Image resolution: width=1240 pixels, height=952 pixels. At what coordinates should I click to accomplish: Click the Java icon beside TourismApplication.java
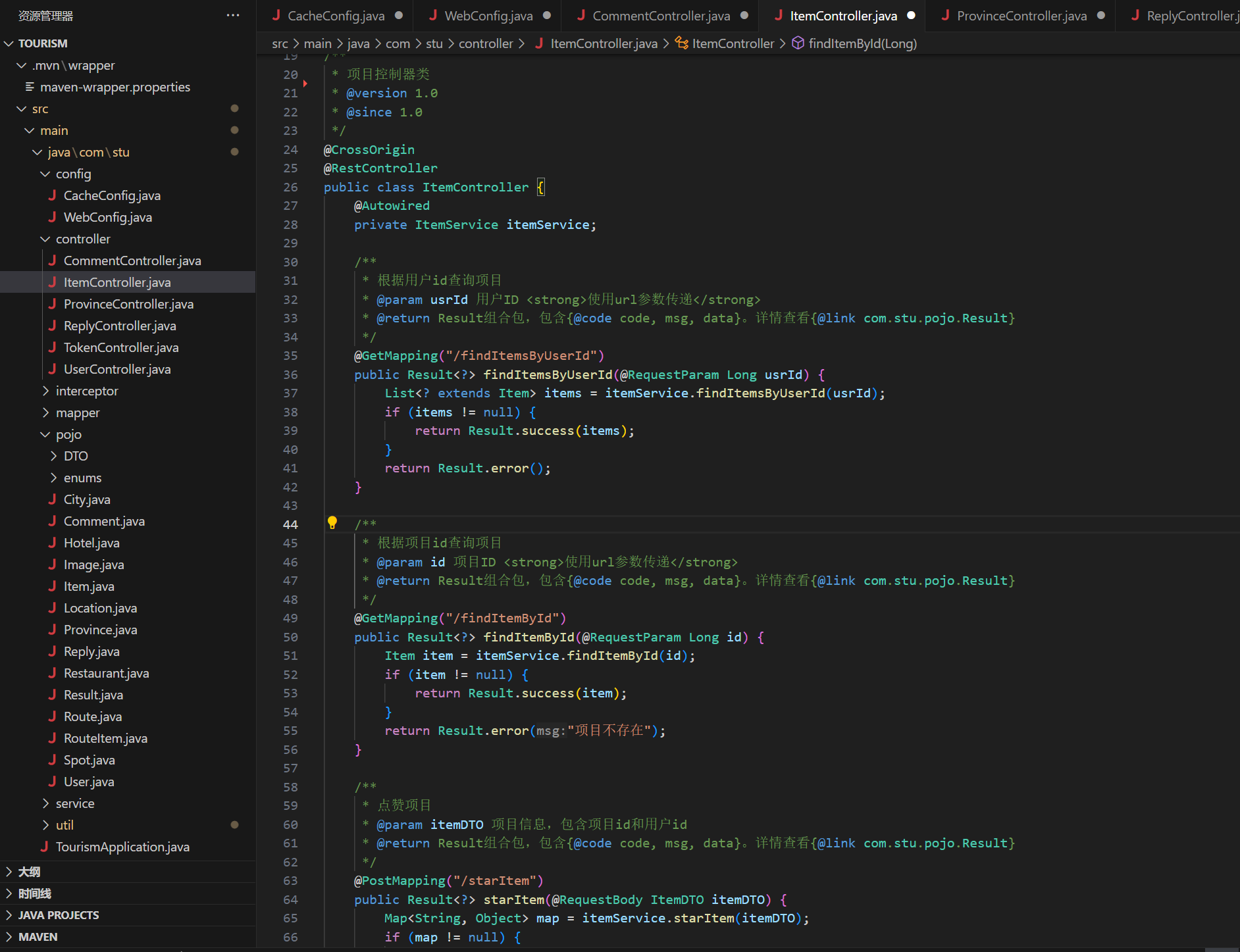coord(44,847)
